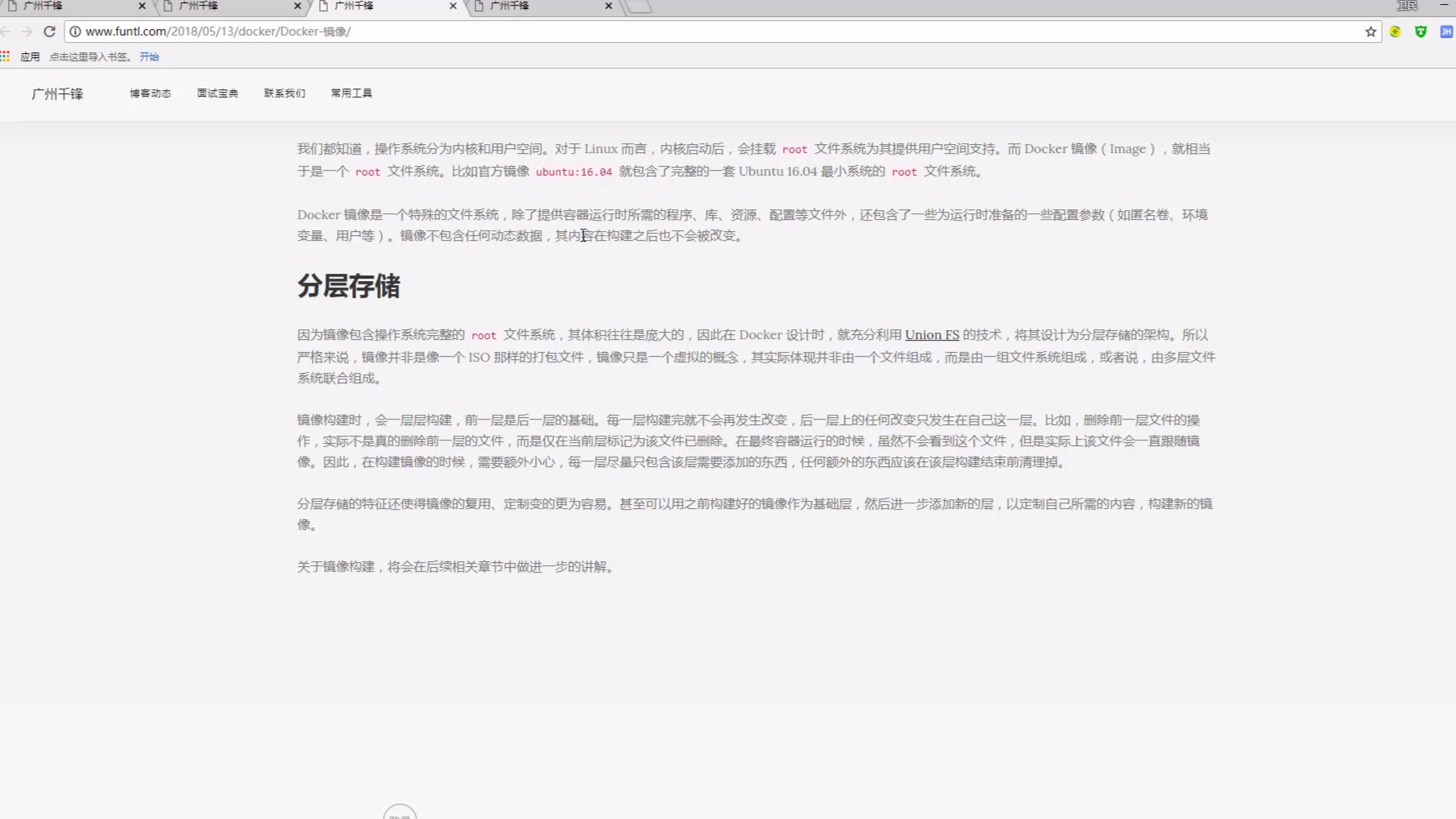The height and width of the screenshot is (819, 1456).
Task: Open a new tab
Action: pos(639,6)
